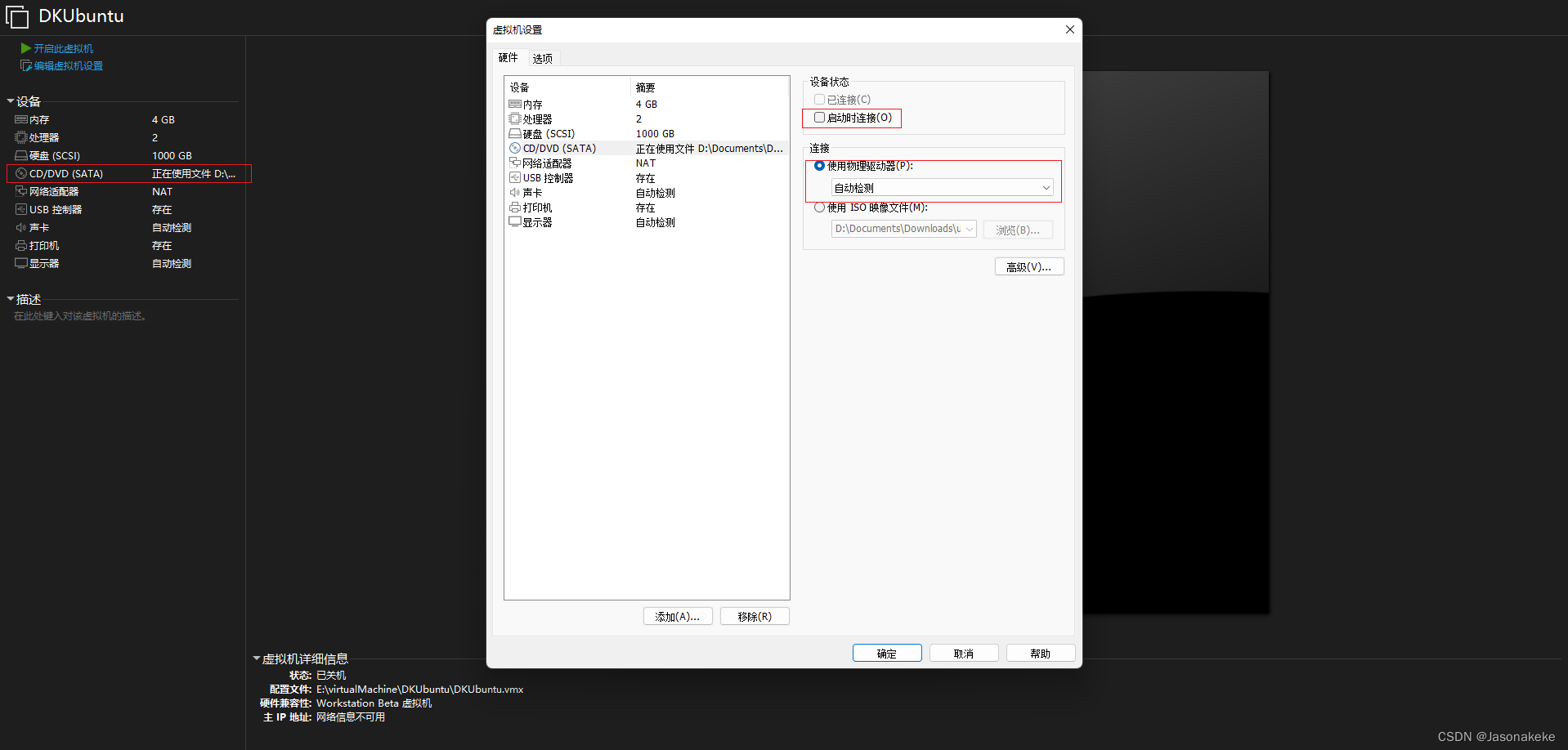Viewport: 1568px width, 750px height.
Task: Click the '1000 GB' value in the main window device list
Action: pos(172,155)
